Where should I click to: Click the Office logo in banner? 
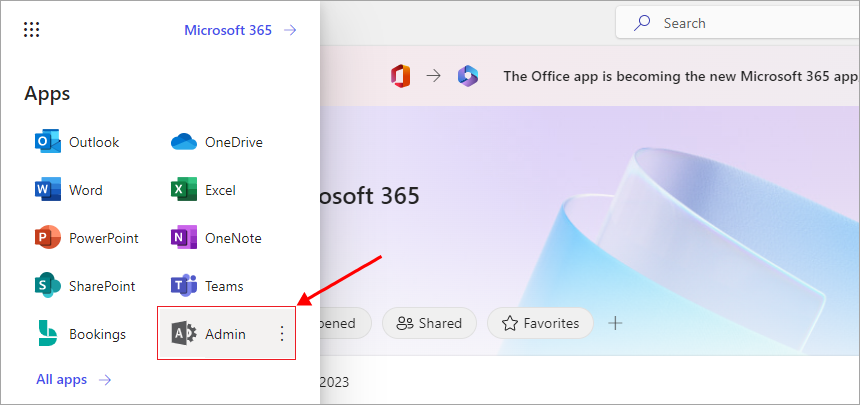coord(402,76)
